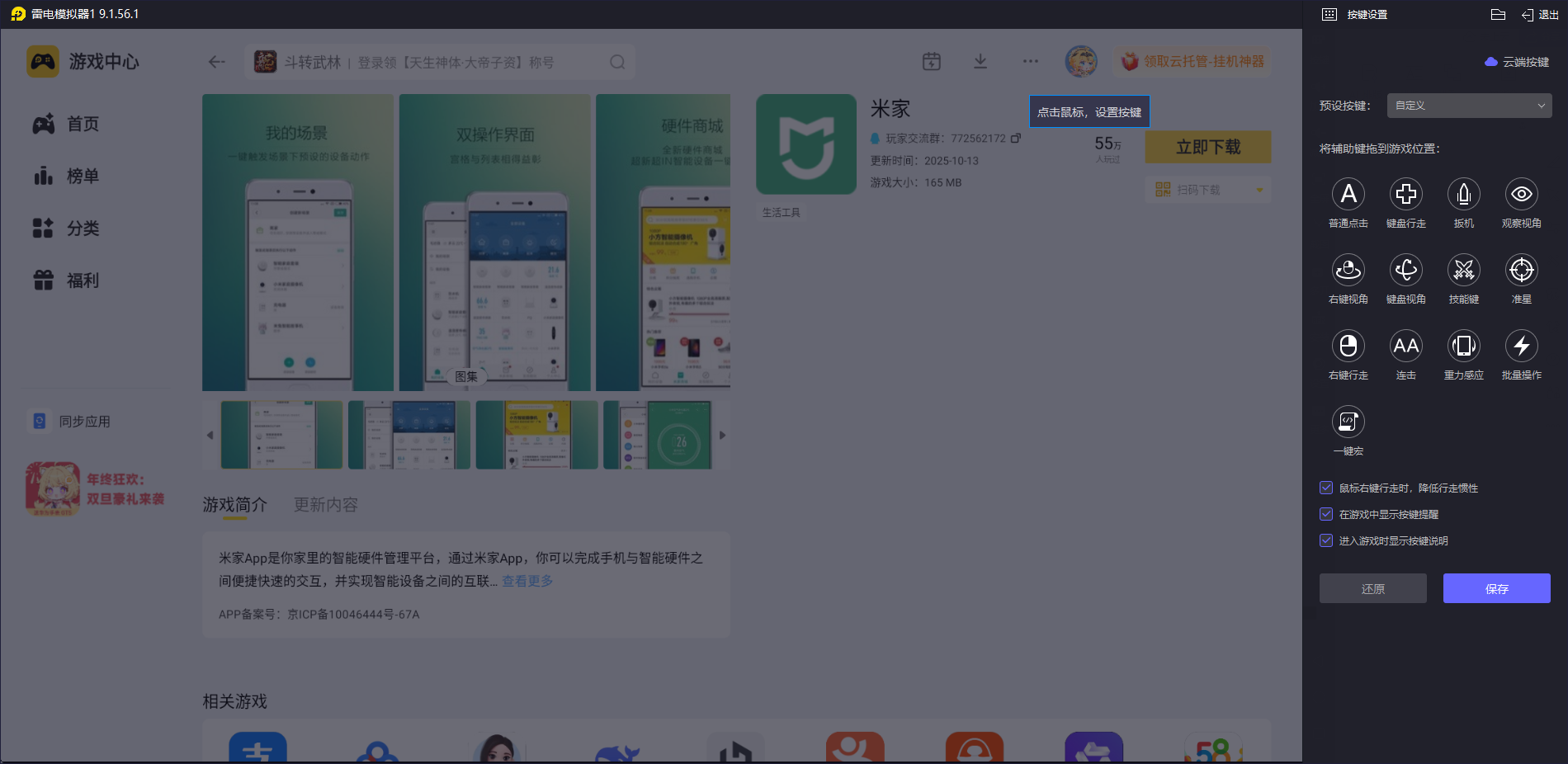
Task: Select the yellow-banner gallery strip thumbnail
Action: point(536,435)
